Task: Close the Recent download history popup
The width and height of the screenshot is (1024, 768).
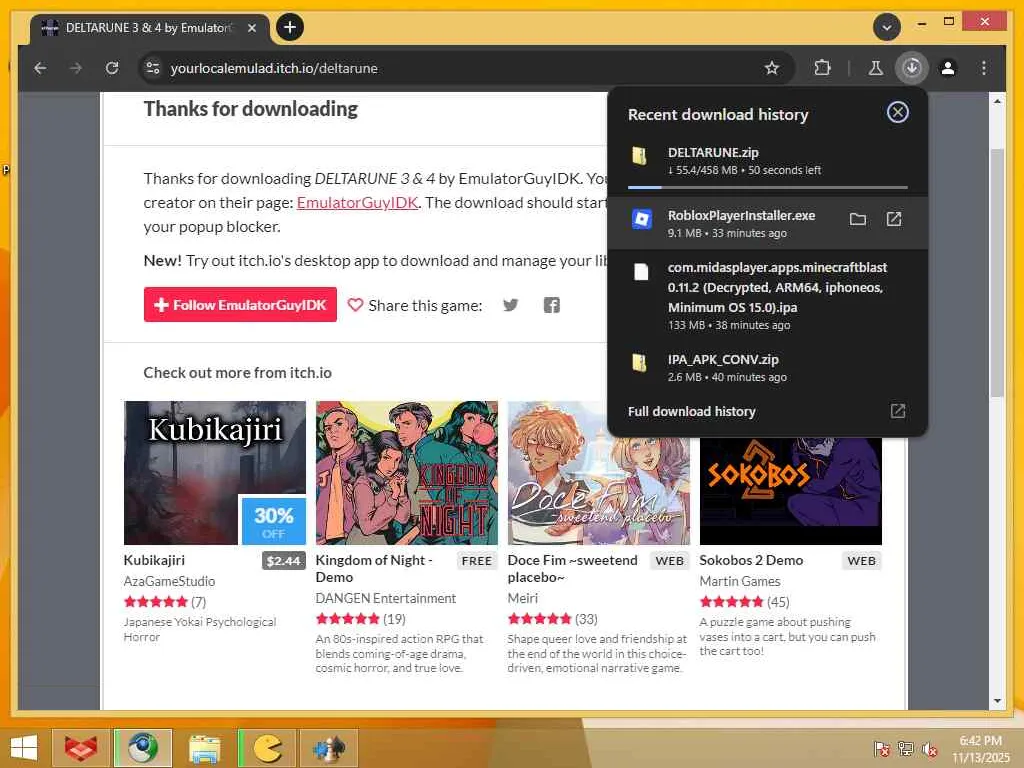Action: click(x=897, y=112)
